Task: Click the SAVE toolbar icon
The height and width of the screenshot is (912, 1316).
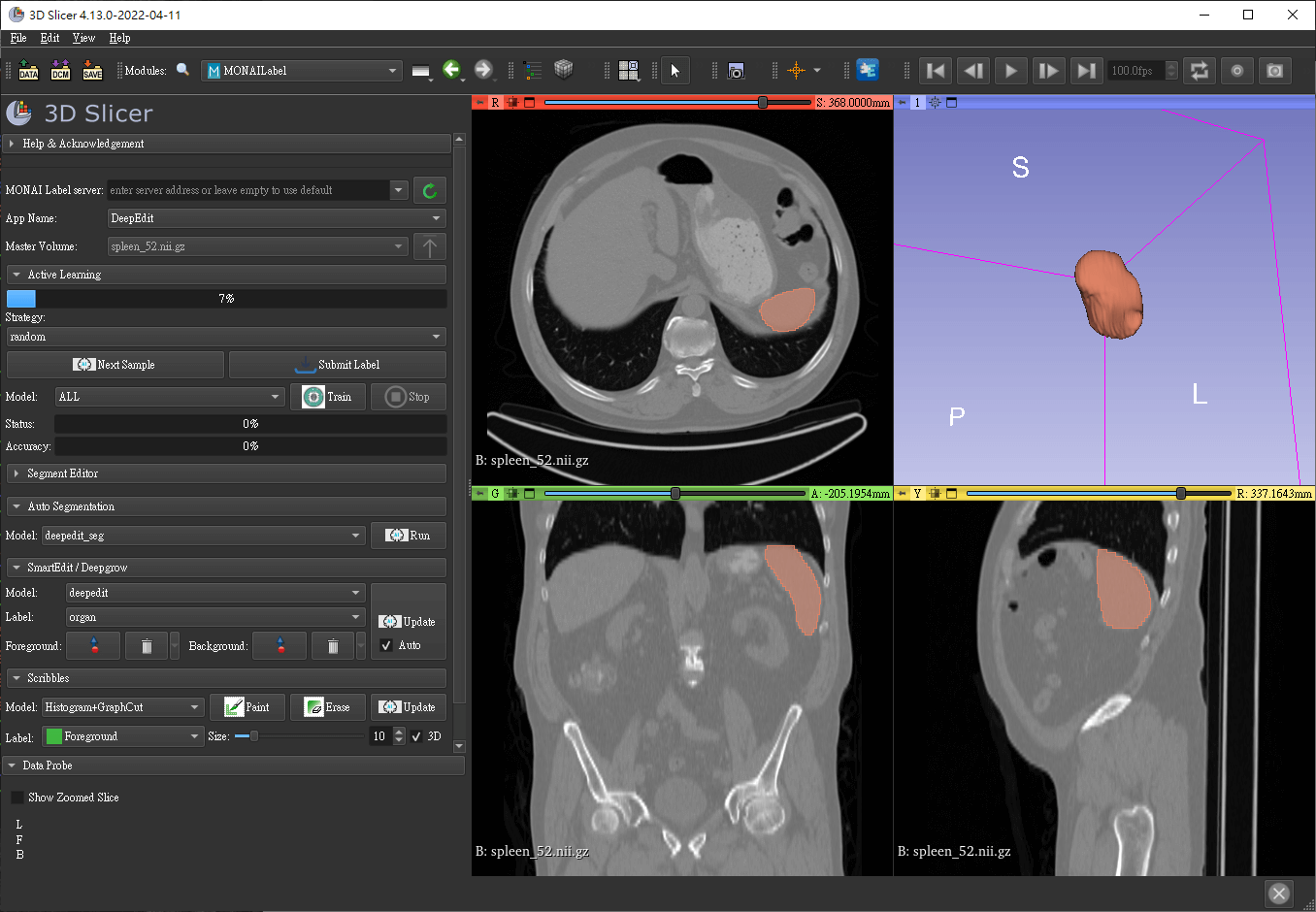Action: (92, 70)
